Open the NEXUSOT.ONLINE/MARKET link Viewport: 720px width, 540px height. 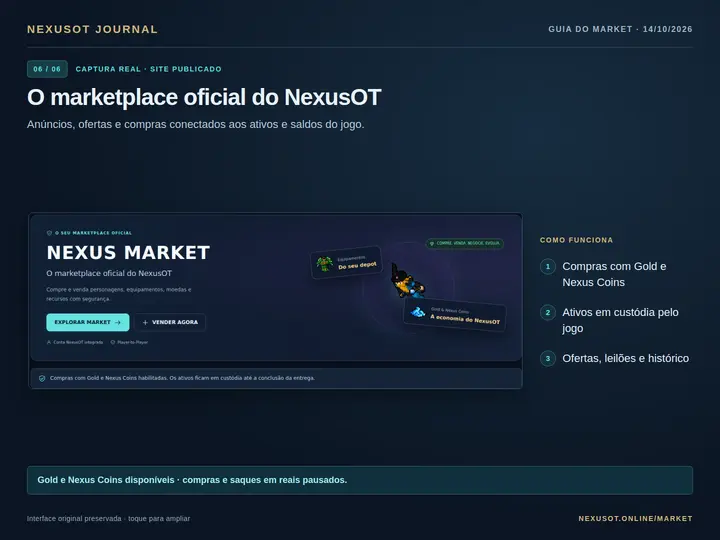click(635, 518)
